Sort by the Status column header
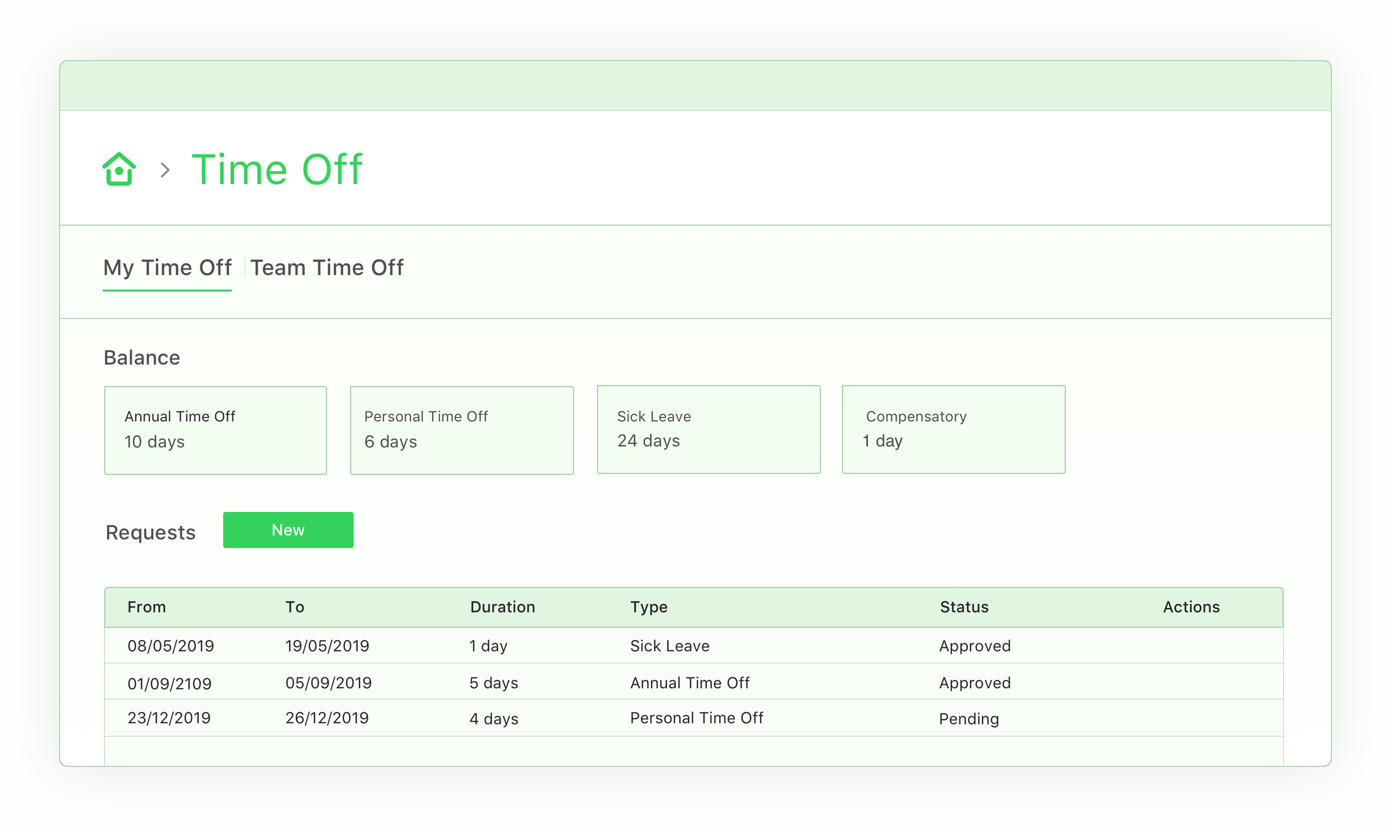This screenshot has width=1392, height=826. [964, 607]
